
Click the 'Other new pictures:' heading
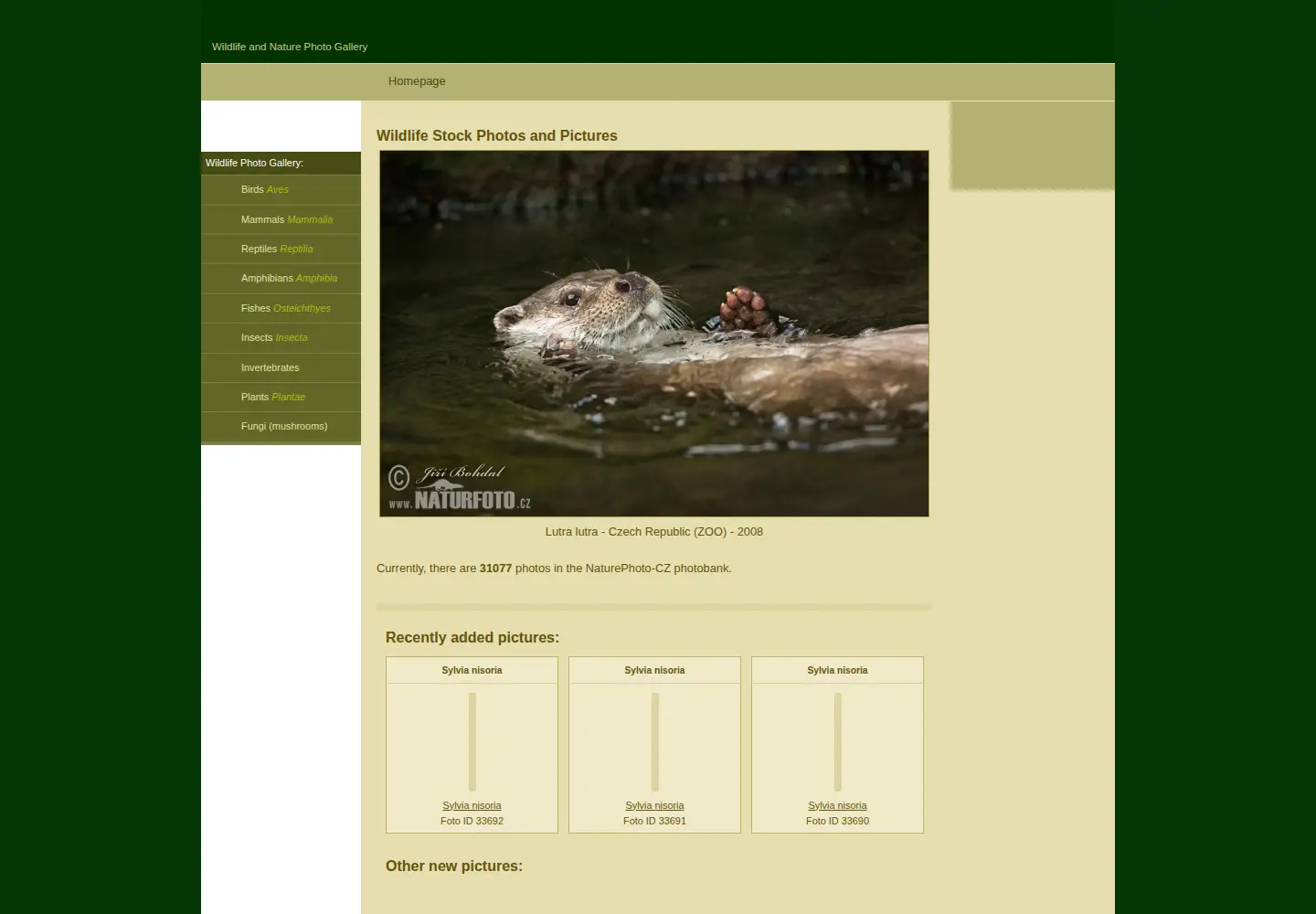(454, 866)
